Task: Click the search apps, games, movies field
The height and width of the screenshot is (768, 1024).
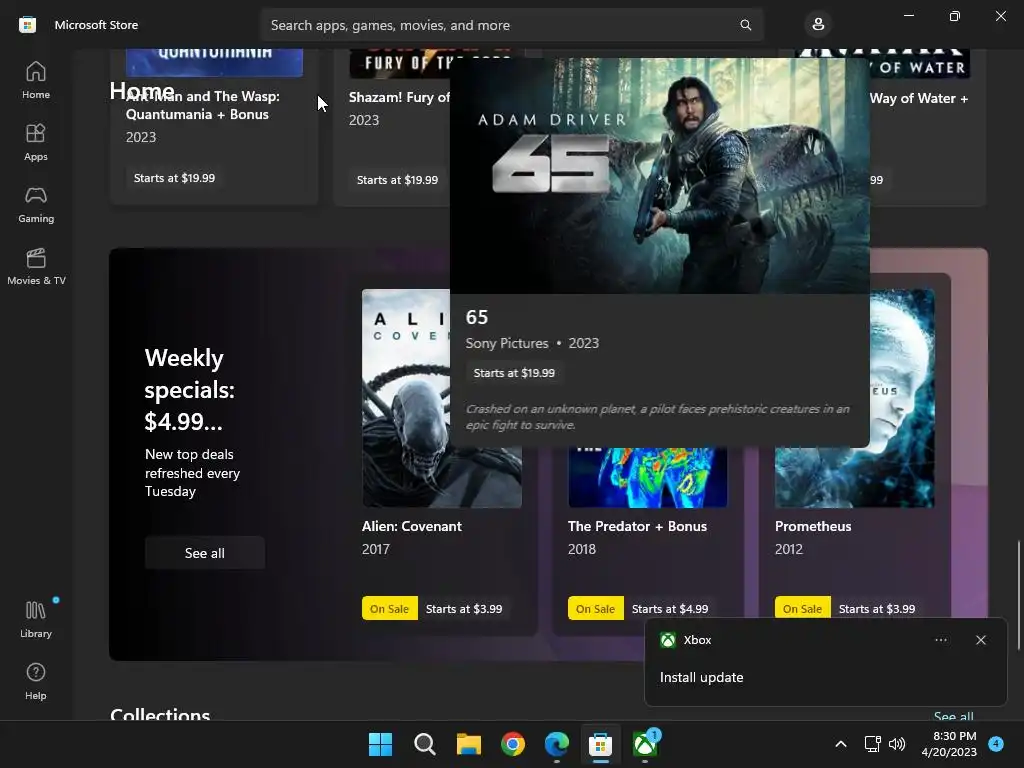Action: (511, 25)
